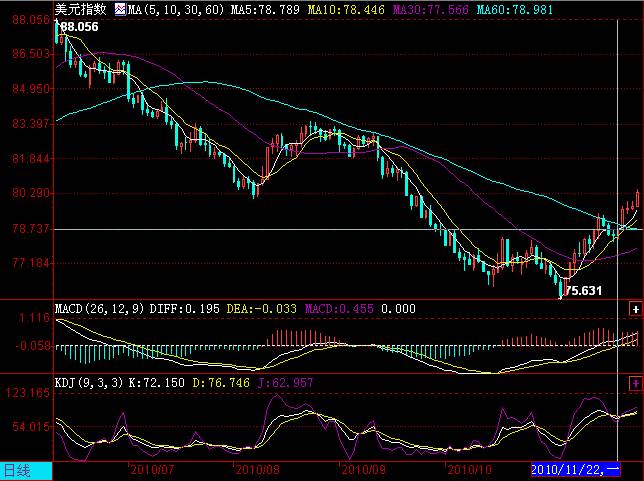Click the 78.737 price axis label
The width and height of the screenshot is (644, 481).
[31, 228]
